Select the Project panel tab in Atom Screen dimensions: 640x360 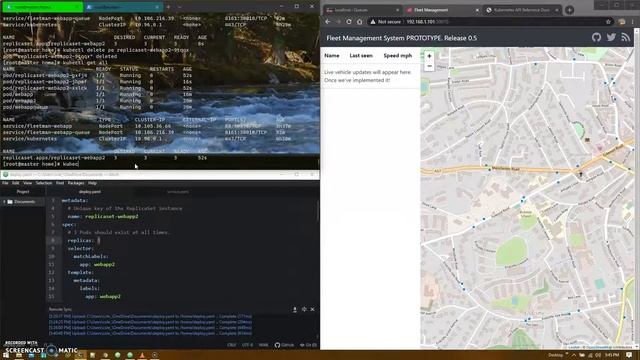point(23,191)
